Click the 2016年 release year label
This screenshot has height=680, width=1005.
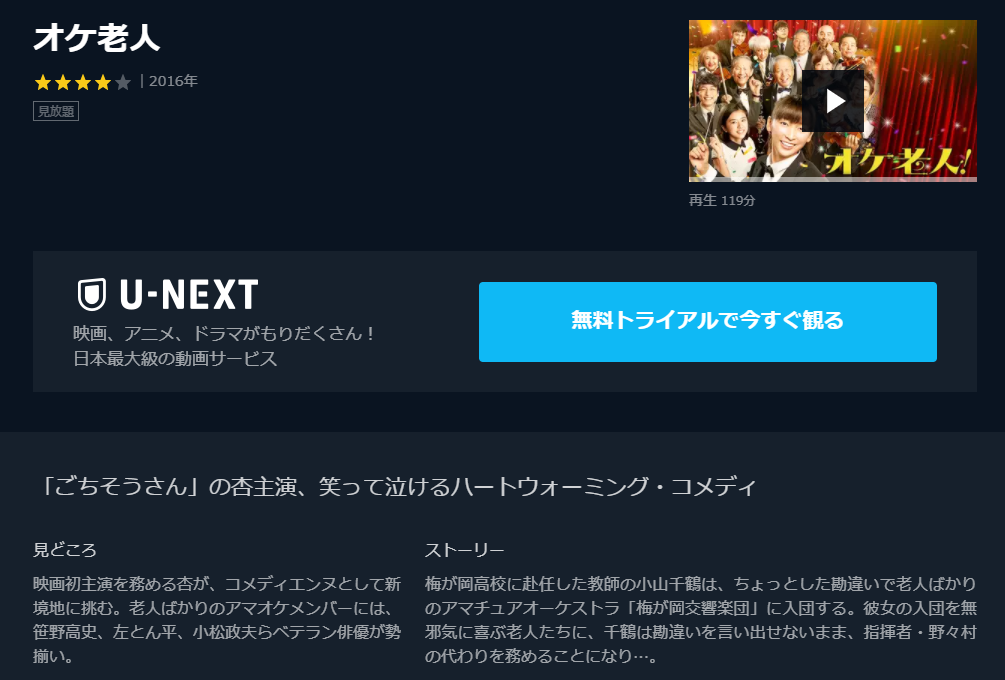[173, 81]
